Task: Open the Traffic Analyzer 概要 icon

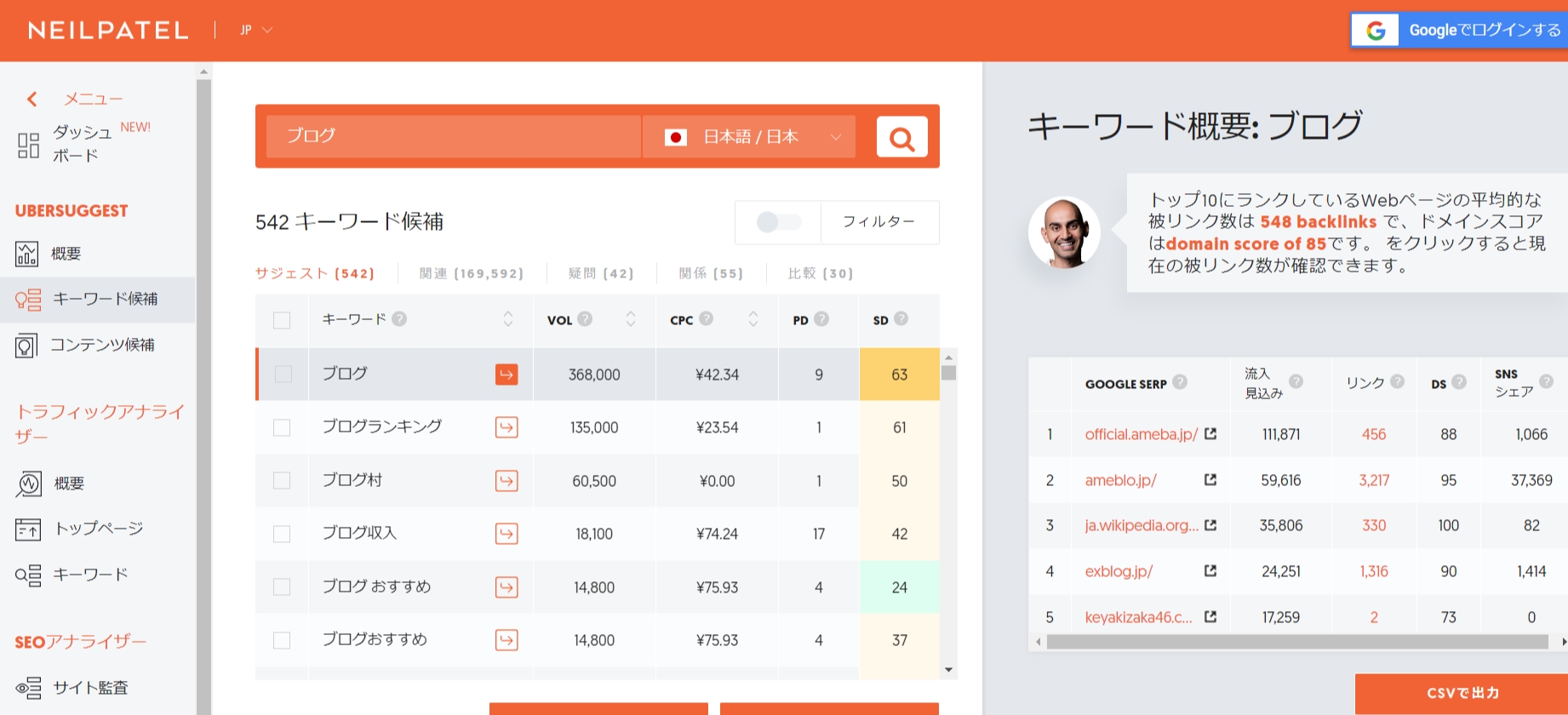Action: [x=29, y=483]
